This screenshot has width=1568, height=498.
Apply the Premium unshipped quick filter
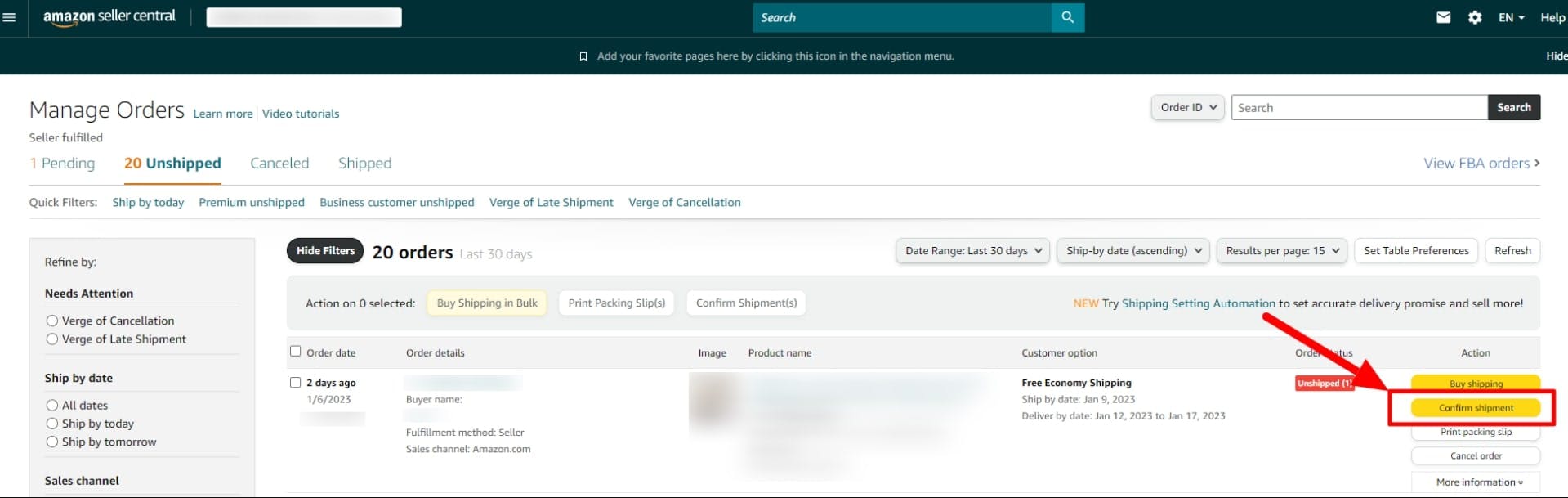click(x=252, y=203)
